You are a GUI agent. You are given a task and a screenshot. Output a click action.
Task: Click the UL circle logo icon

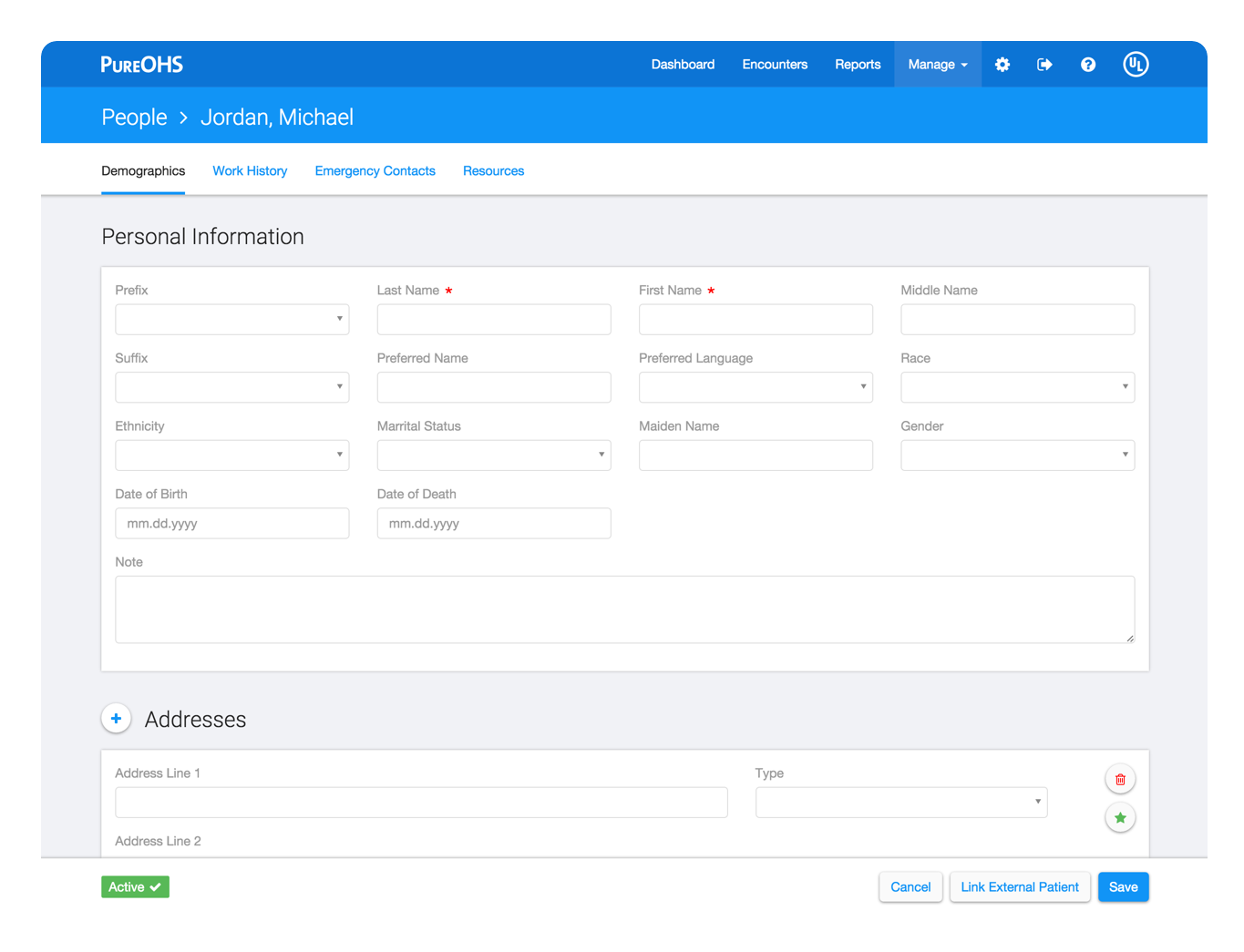click(x=1136, y=65)
